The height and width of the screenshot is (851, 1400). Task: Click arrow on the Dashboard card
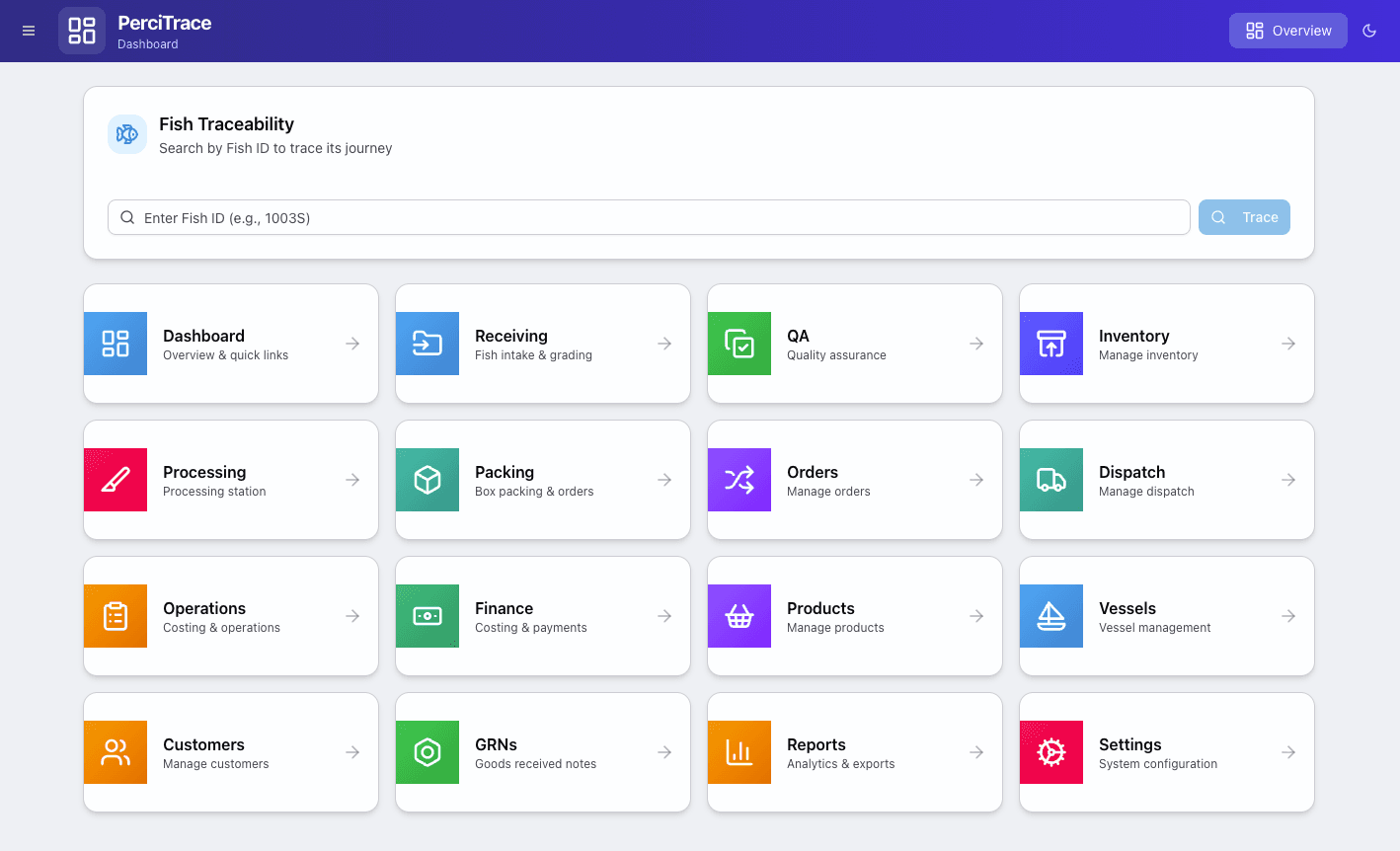pos(352,344)
